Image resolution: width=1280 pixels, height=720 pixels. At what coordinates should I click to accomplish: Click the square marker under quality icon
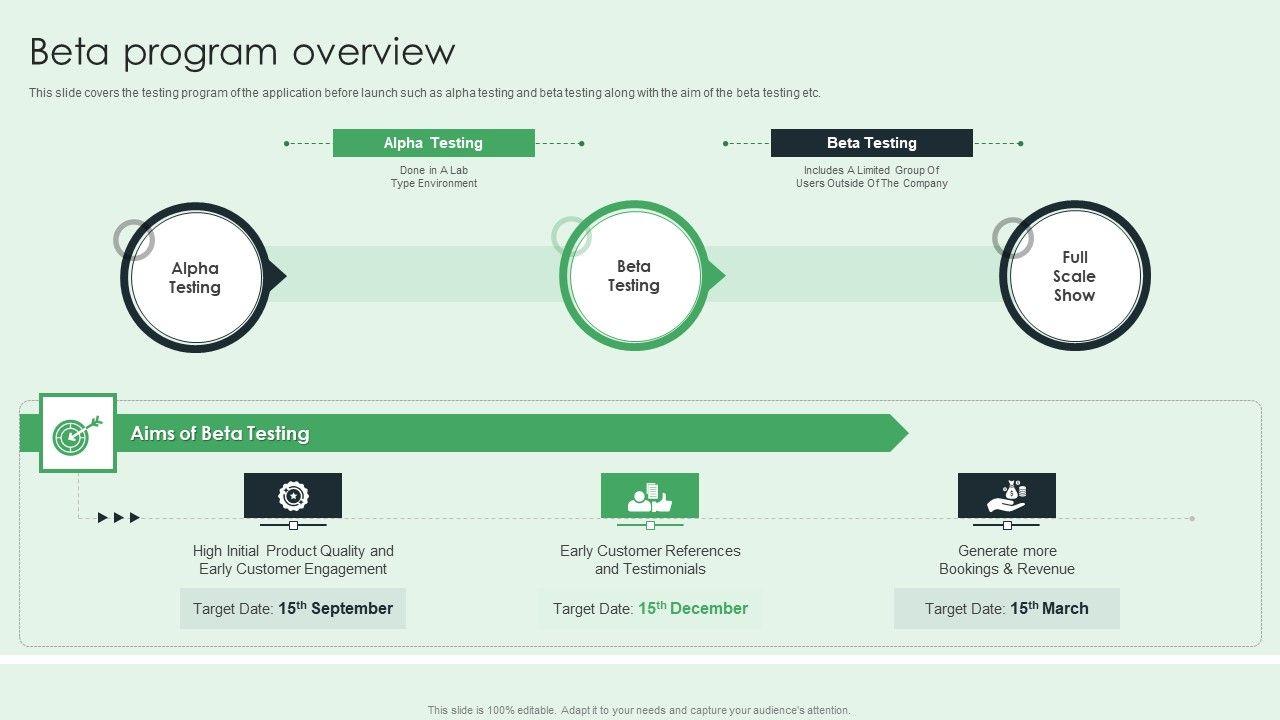293,525
